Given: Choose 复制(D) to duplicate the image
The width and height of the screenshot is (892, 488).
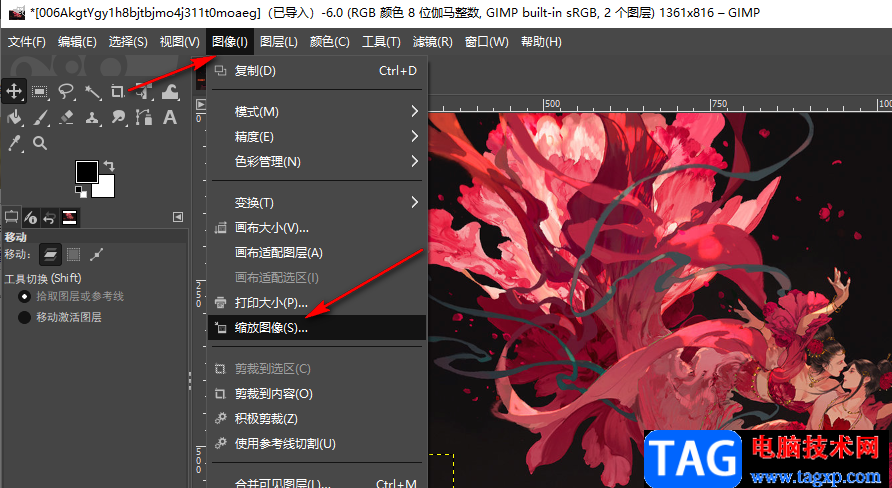Looking at the screenshot, I should click(317, 71).
